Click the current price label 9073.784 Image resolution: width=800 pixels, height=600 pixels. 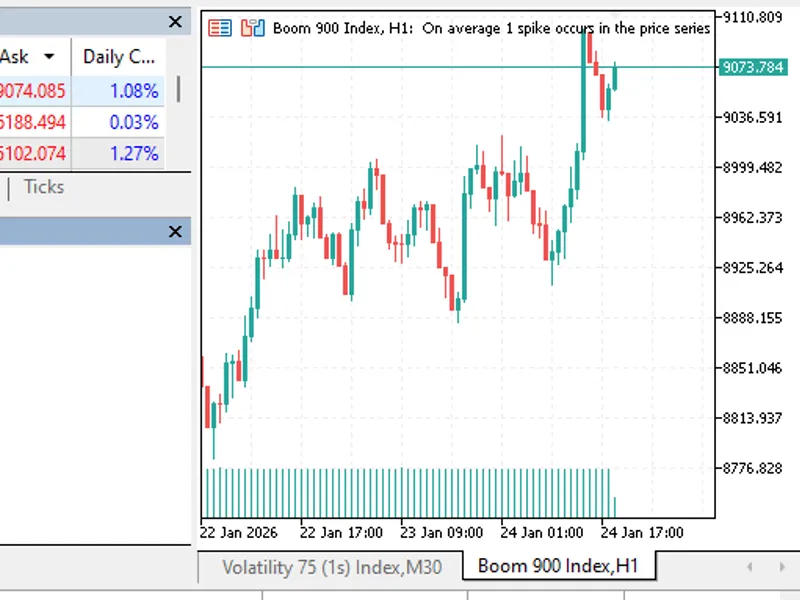pos(753,67)
